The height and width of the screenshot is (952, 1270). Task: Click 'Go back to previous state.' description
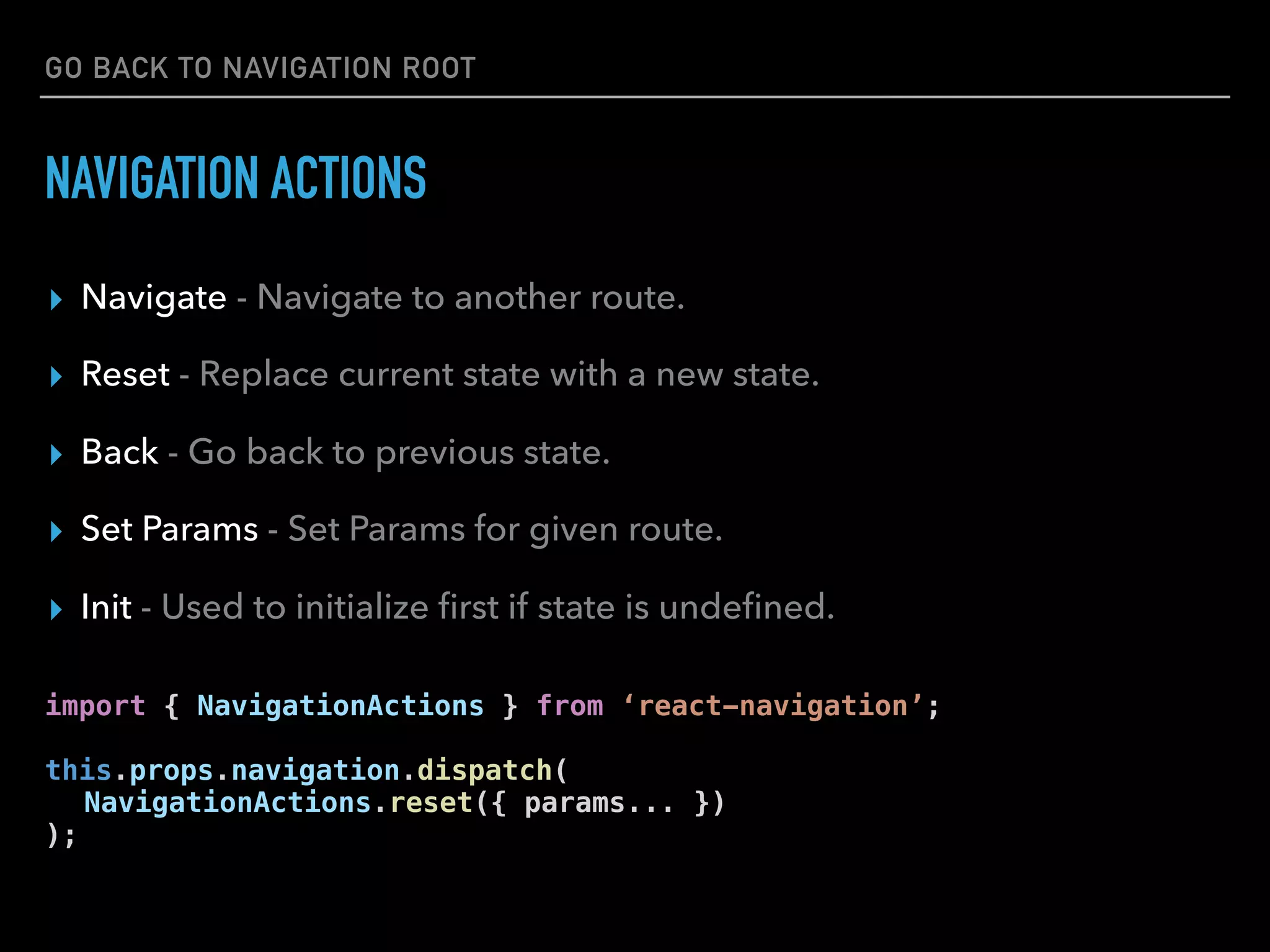pyautogui.click(x=399, y=453)
